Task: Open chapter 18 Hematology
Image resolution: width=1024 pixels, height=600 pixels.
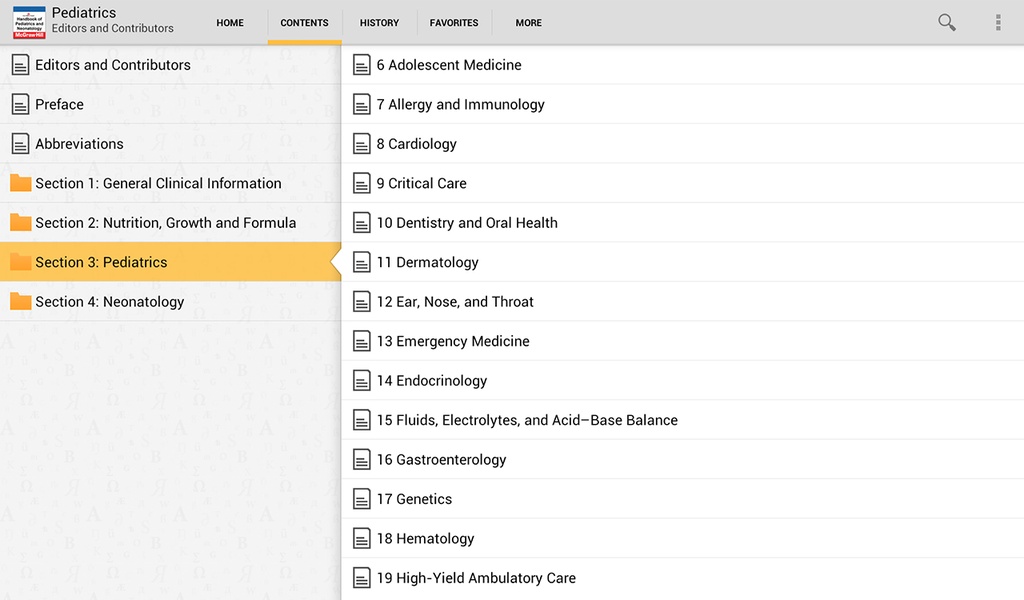Action: [x=682, y=538]
